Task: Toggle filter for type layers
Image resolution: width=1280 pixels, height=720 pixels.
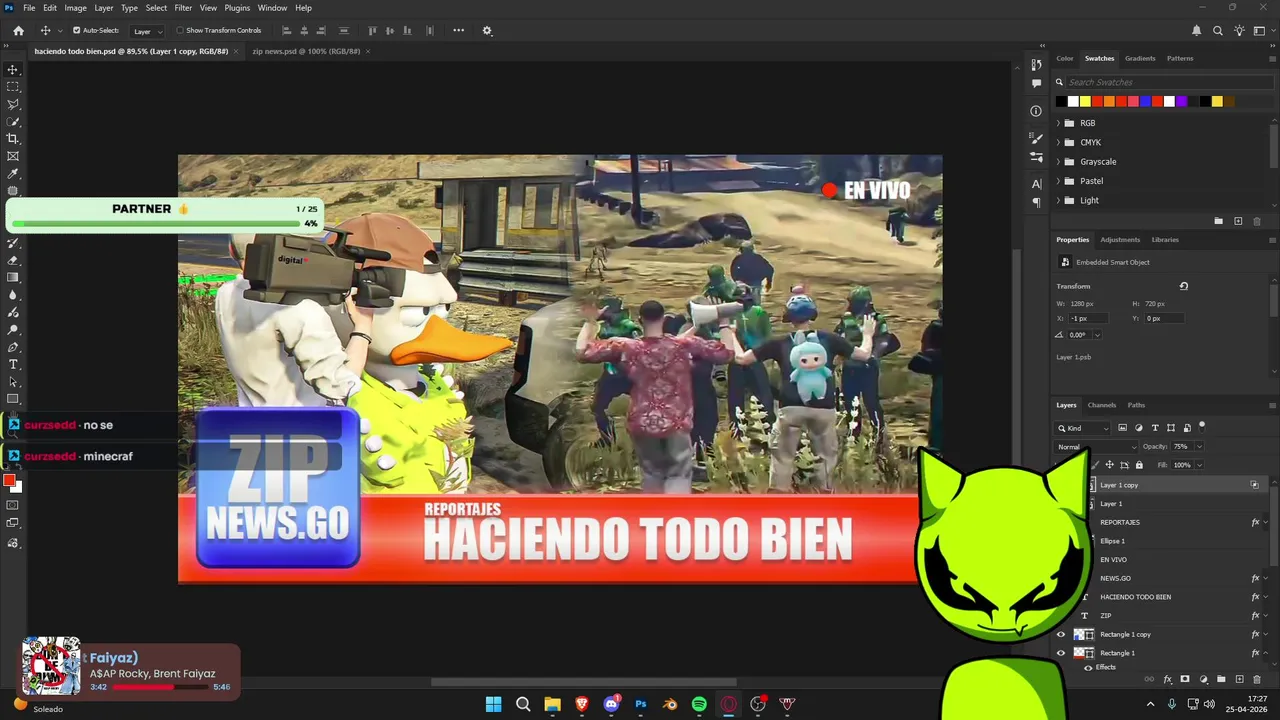Action: [1155, 428]
